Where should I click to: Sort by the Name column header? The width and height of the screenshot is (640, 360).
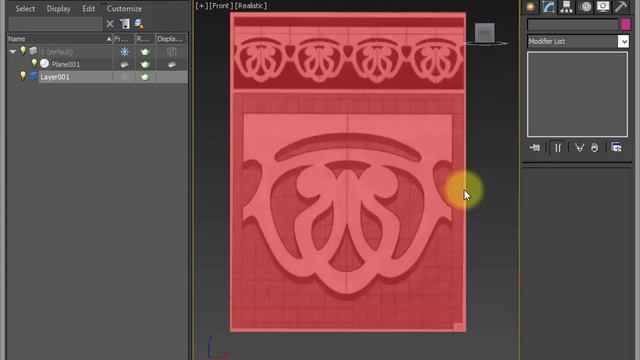point(60,39)
